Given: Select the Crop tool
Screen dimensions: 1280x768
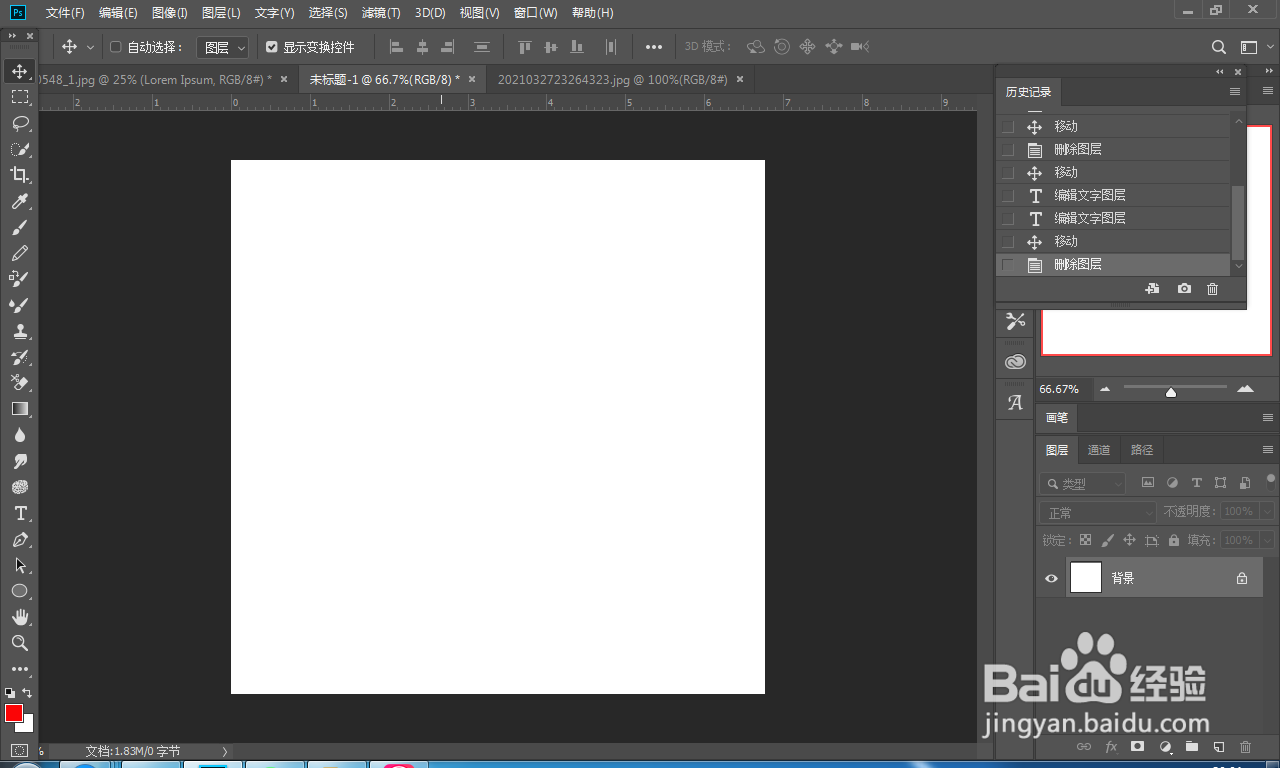Looking at the screenshot, I should click(x=19, y=175).
